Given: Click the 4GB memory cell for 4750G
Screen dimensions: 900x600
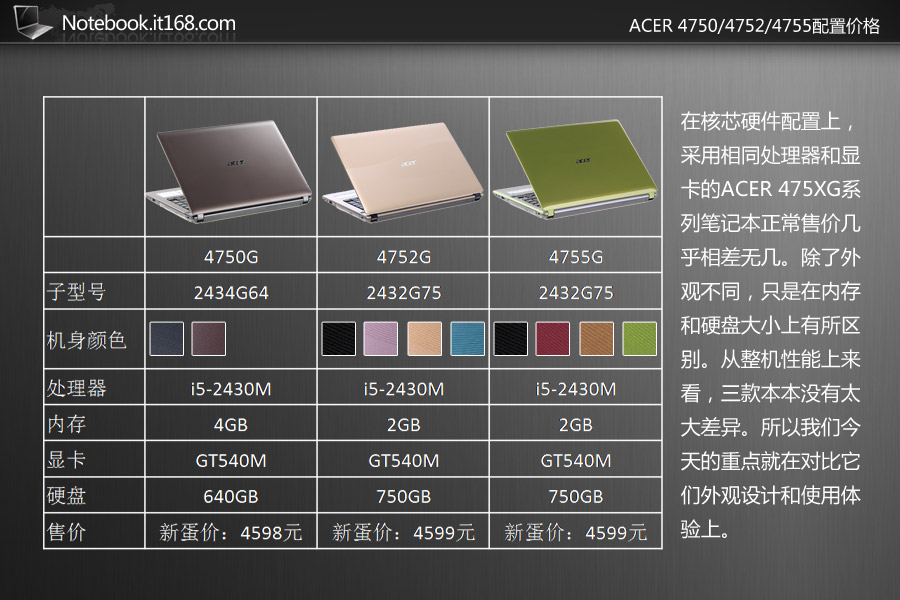Looking at the screenshot, I should (231, 424).
